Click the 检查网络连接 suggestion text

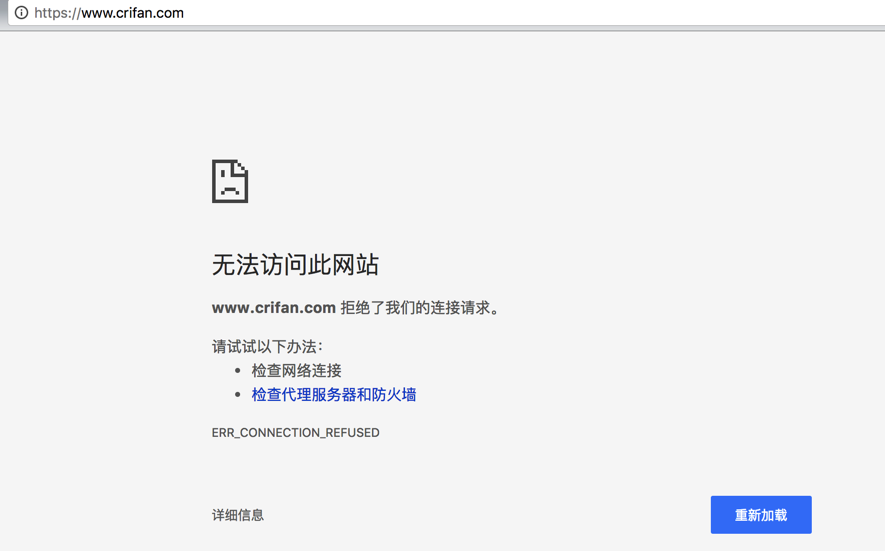coord(296,370)
